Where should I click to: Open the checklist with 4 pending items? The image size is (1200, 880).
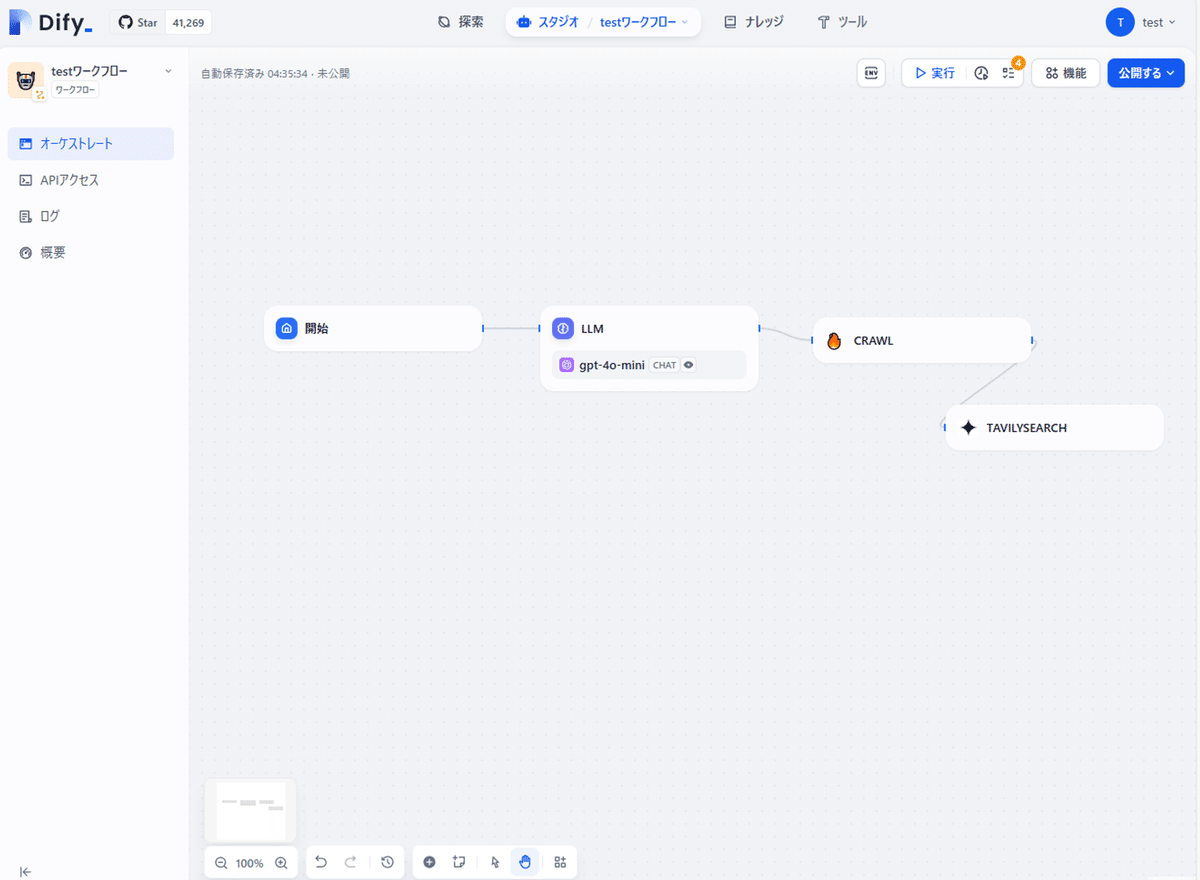1007,72
